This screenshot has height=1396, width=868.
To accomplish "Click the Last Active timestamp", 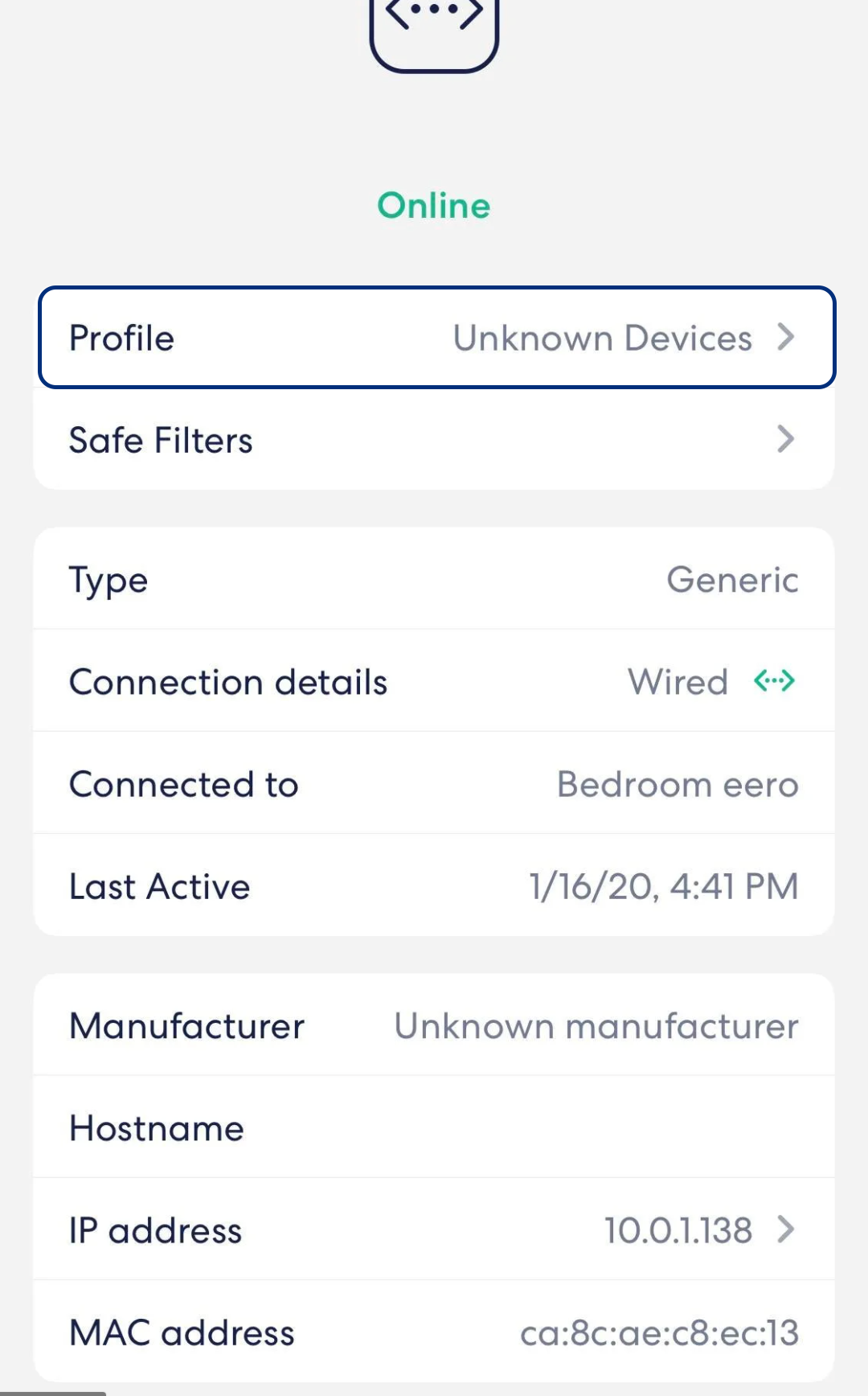I will tap(662, 885).
